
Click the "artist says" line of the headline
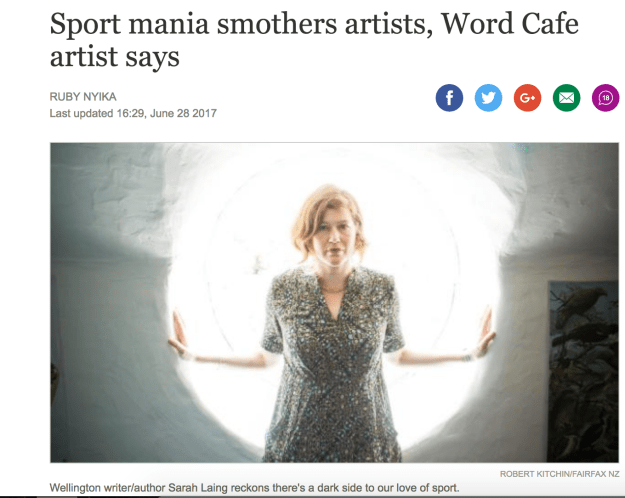tap(114, 57)
